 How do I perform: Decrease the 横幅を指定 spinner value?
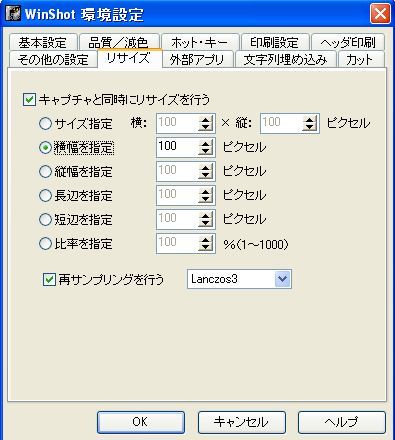tap(206, 151)
